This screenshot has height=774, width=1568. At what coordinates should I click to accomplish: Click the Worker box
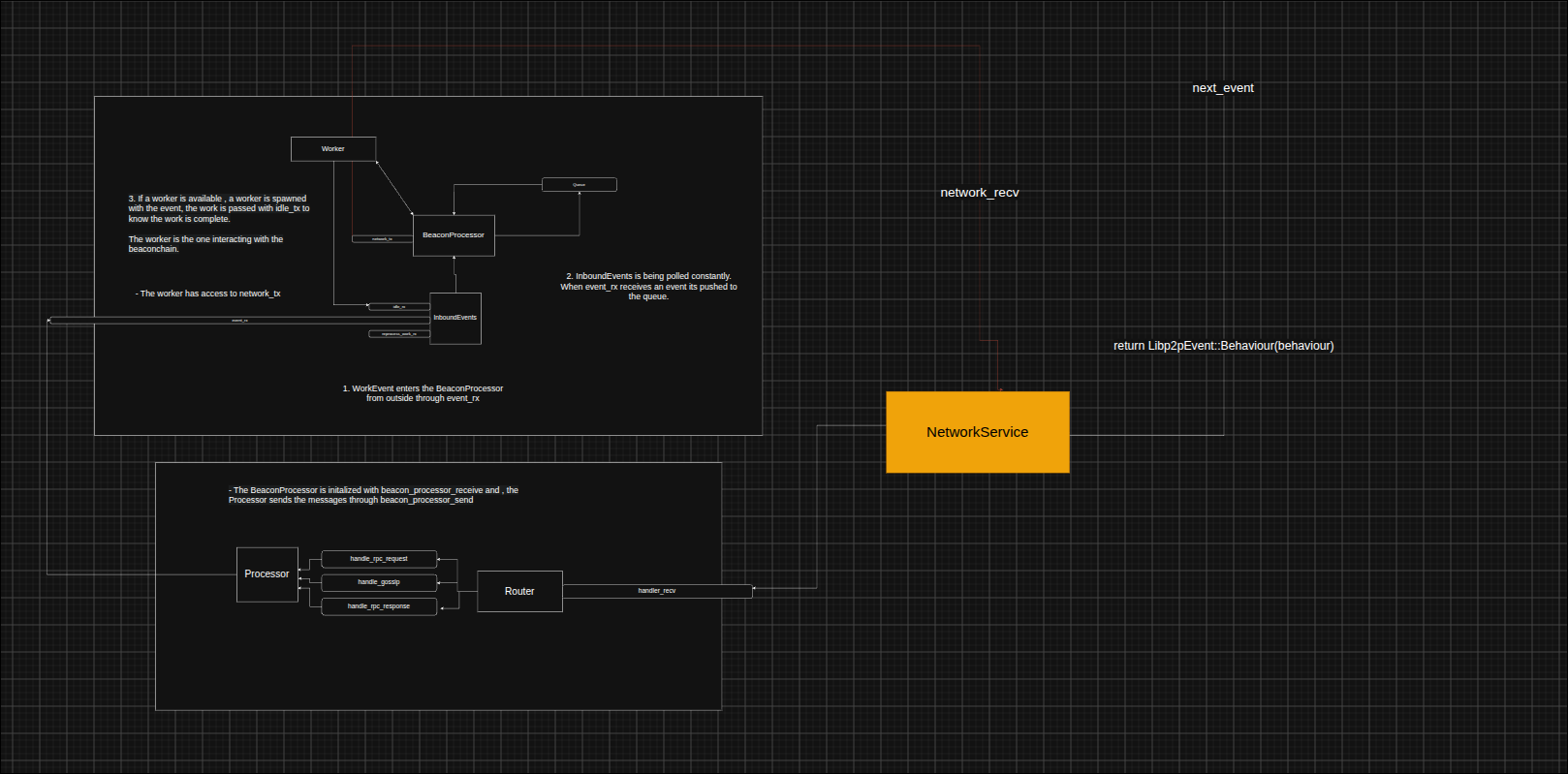[x=333, y=149]
